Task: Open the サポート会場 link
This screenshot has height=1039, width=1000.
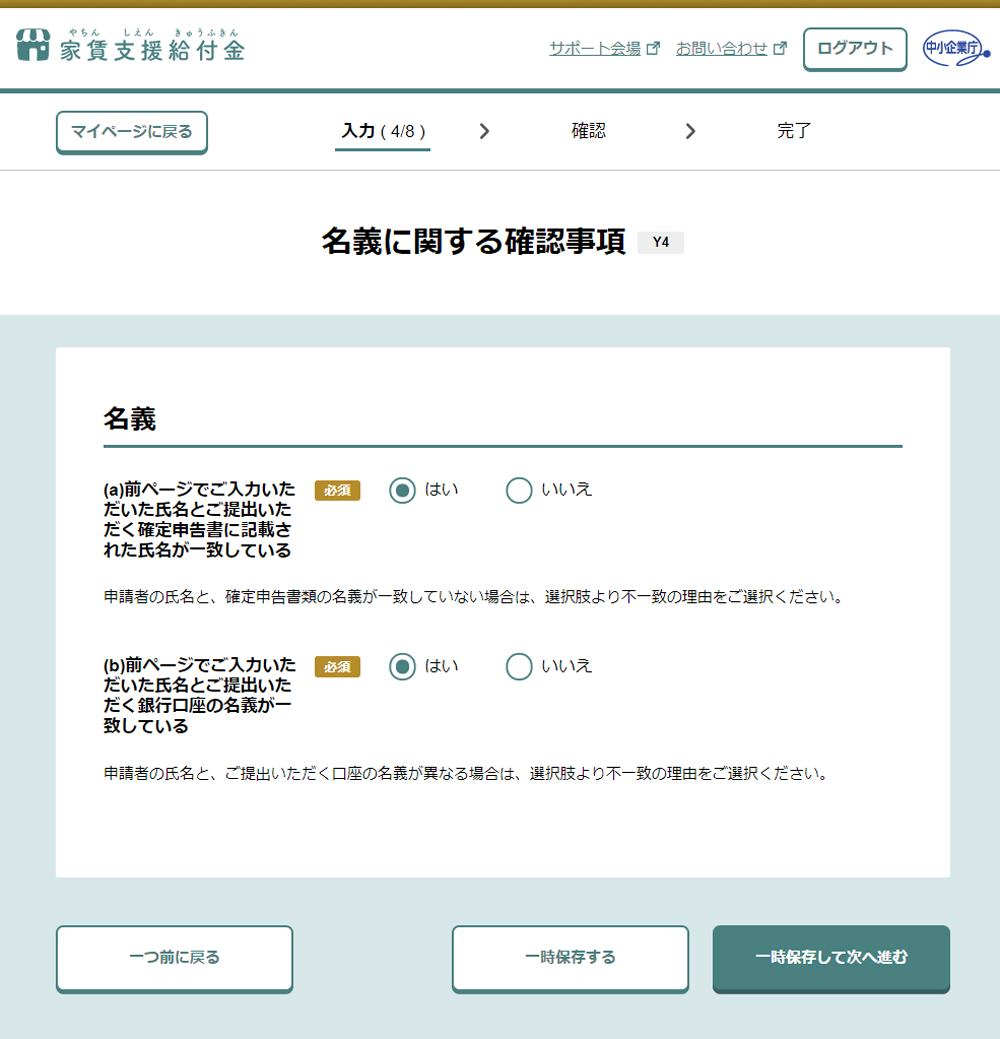Action: click(595, 48)
